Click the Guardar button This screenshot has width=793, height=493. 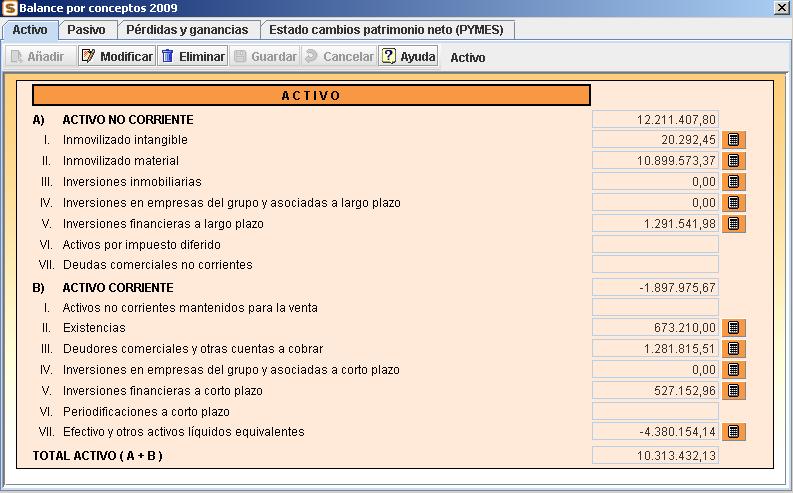click(x=265, y=56)
